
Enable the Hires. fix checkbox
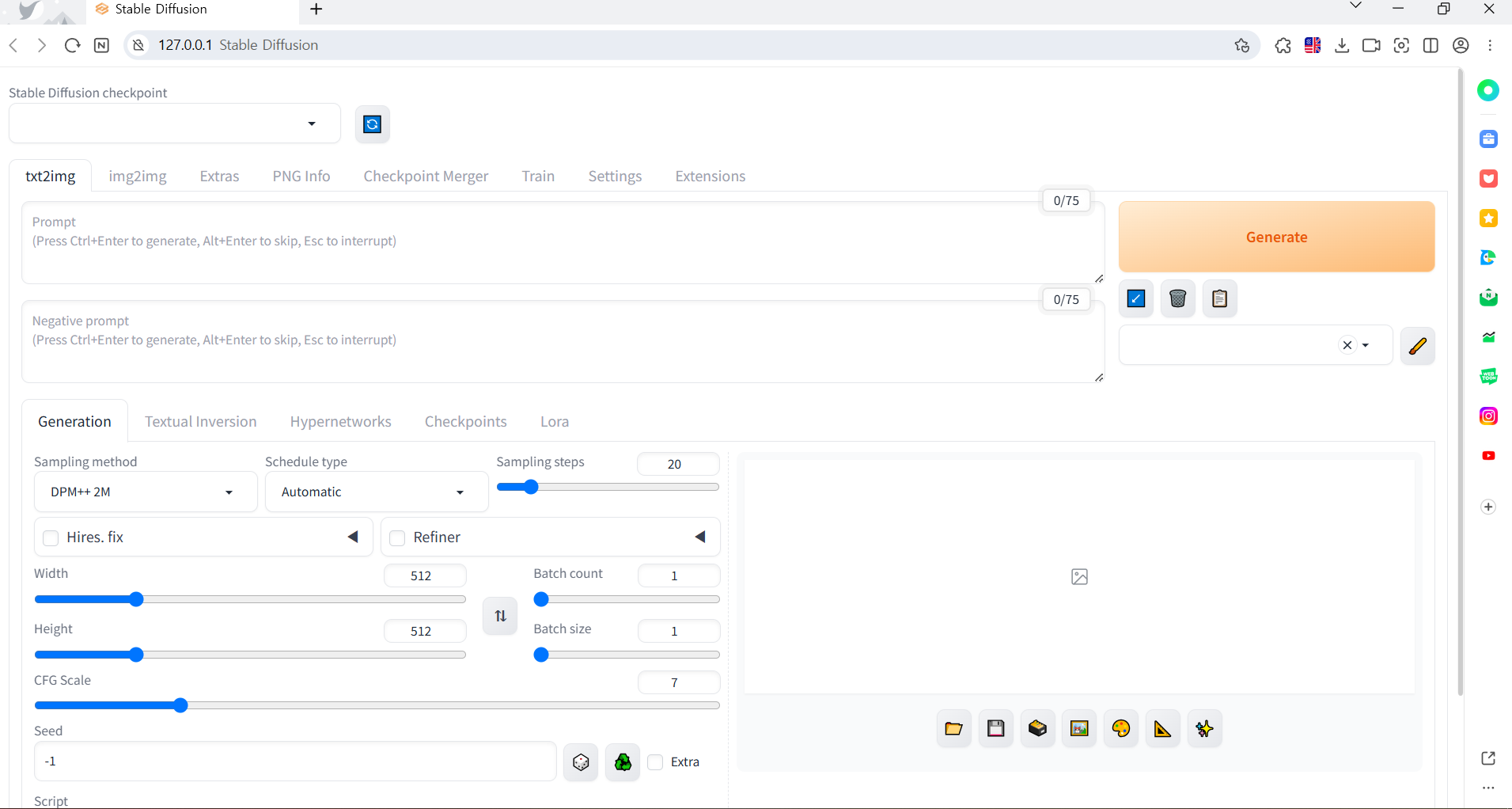(51, 538)
